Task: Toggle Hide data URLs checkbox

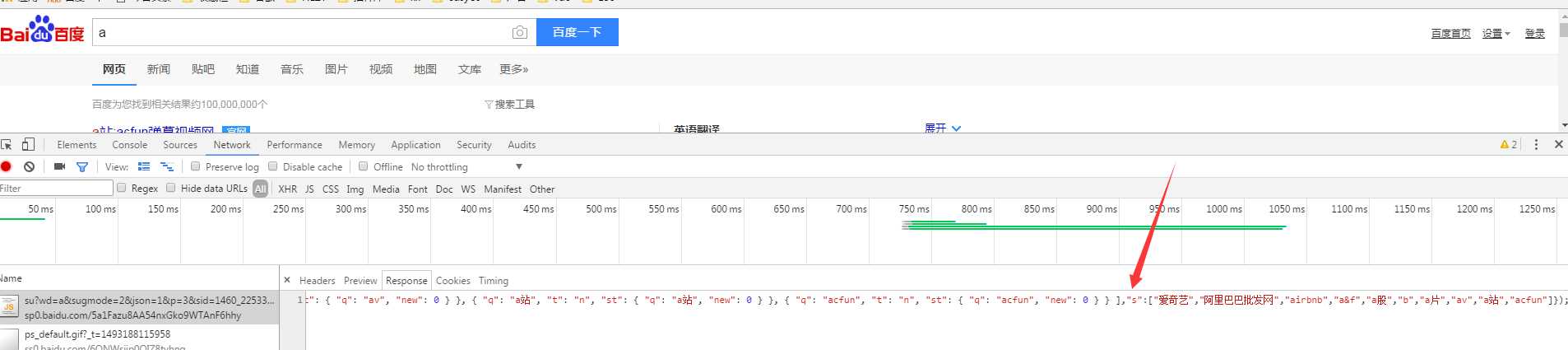Action: click(171, 188)
